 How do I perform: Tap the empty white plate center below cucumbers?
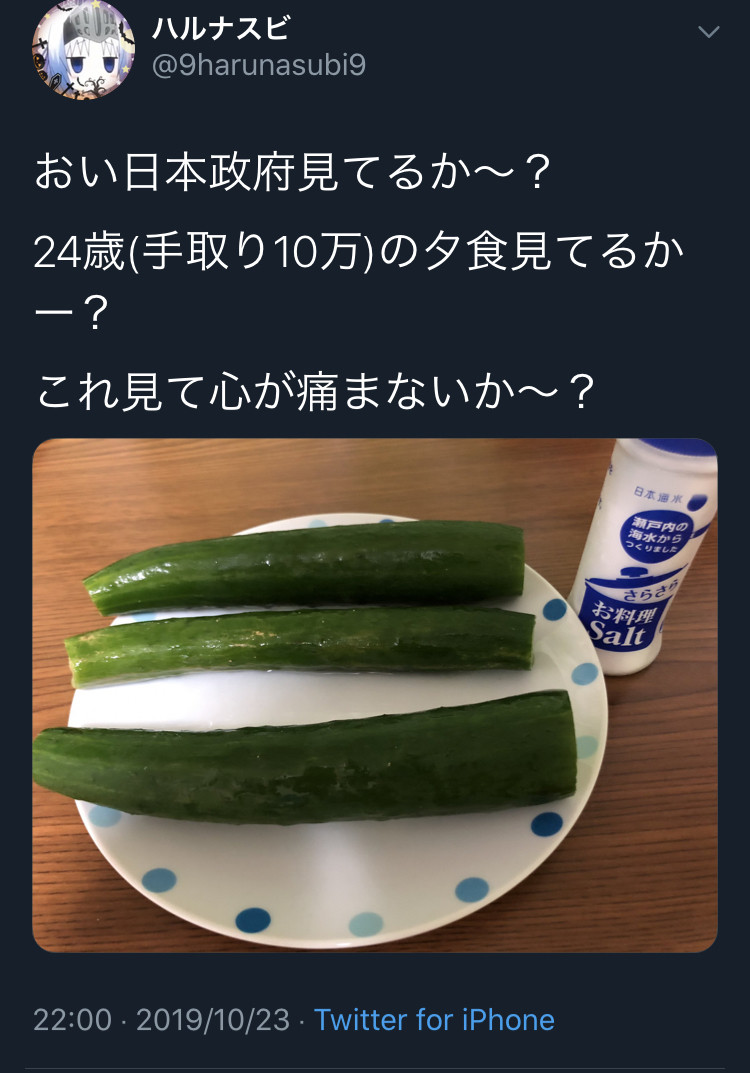point(322,862)
